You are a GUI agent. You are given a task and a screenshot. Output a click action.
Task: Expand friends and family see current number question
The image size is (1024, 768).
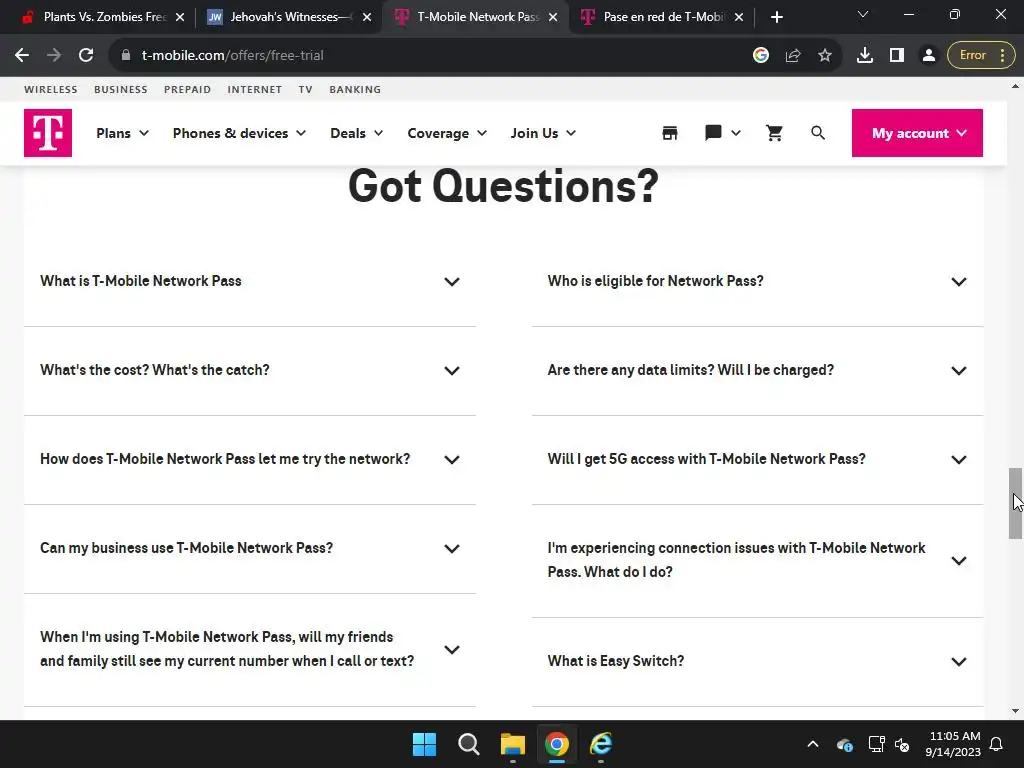(x=249, y=649)
